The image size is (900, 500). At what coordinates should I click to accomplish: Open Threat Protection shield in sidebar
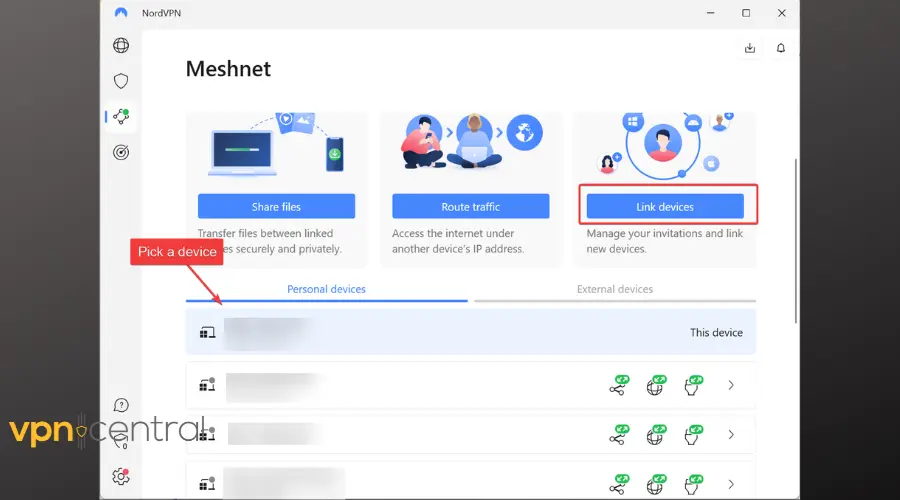(x=121, y=81)
